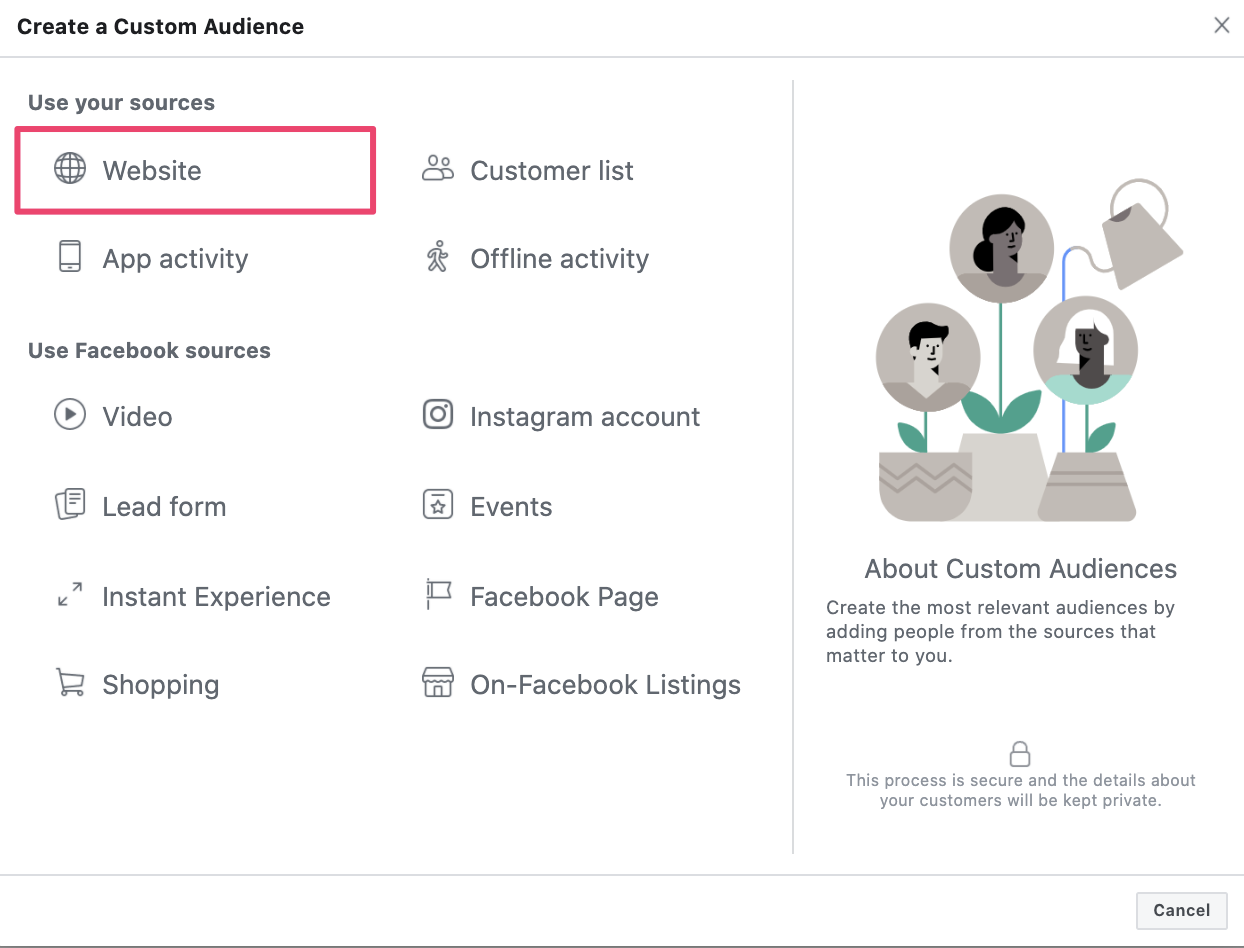Click the Video play button icon
Screen dimensions: 1244x948
[x=69, y=416]
